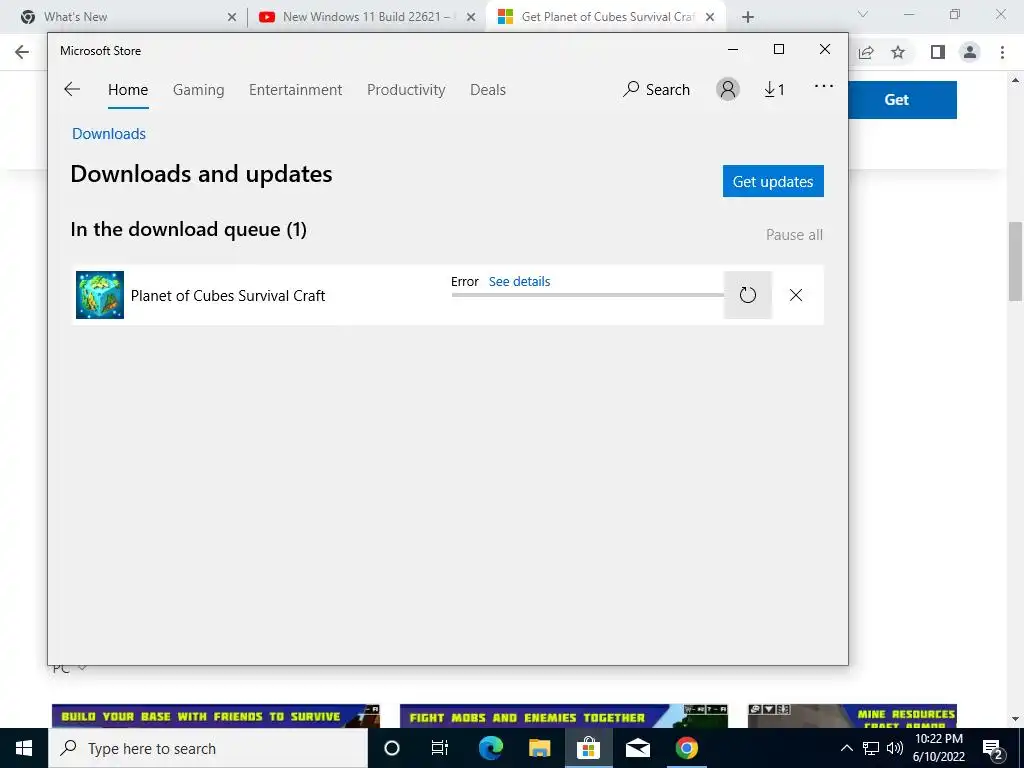Click Planet of Cubes app icon

point(100,295)
